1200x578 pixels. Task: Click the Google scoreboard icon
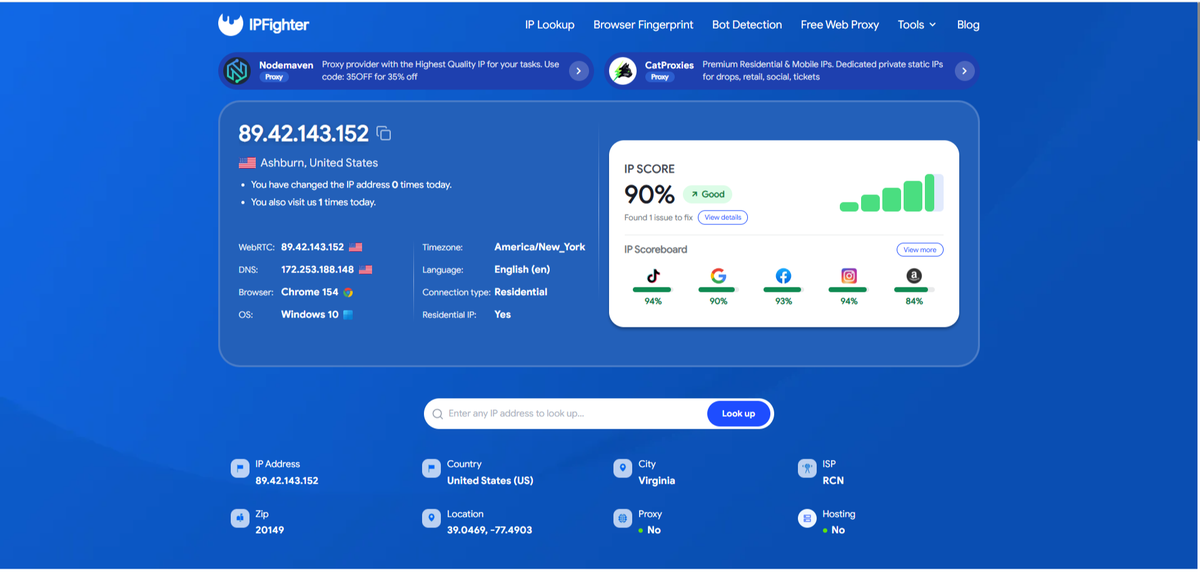pos(718,276)
